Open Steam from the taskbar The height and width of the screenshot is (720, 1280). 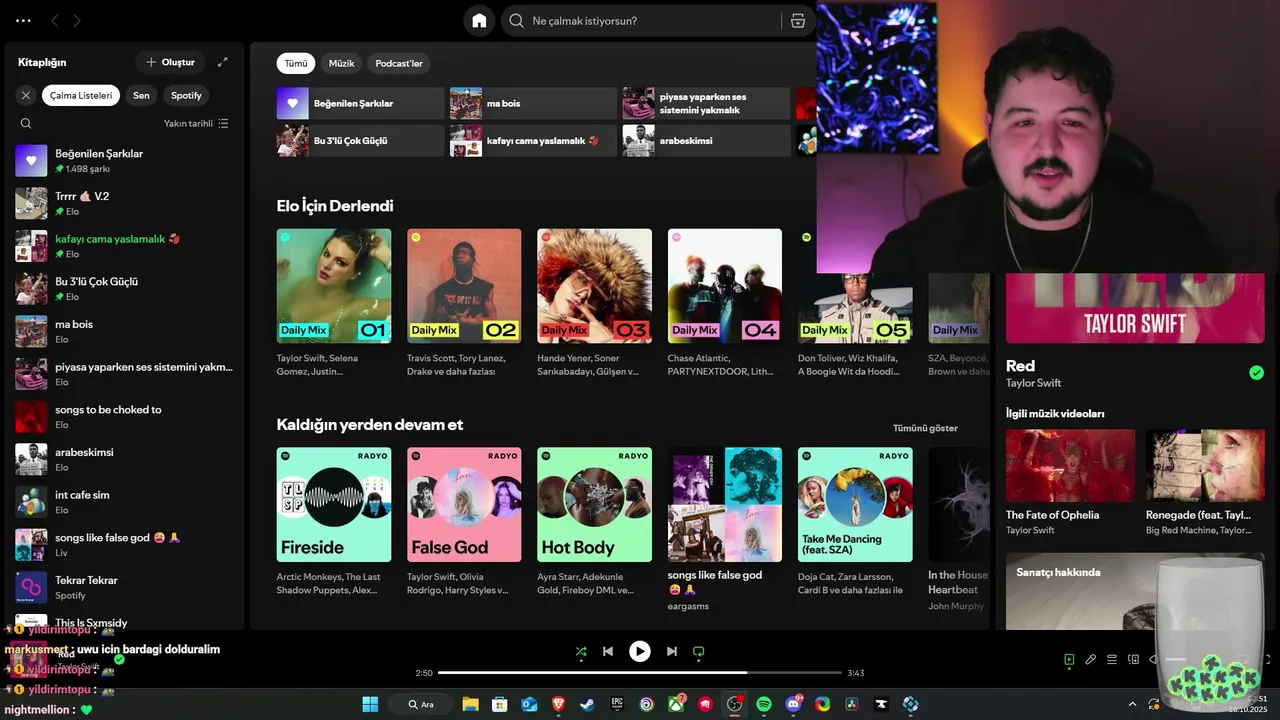click(588, 704)
